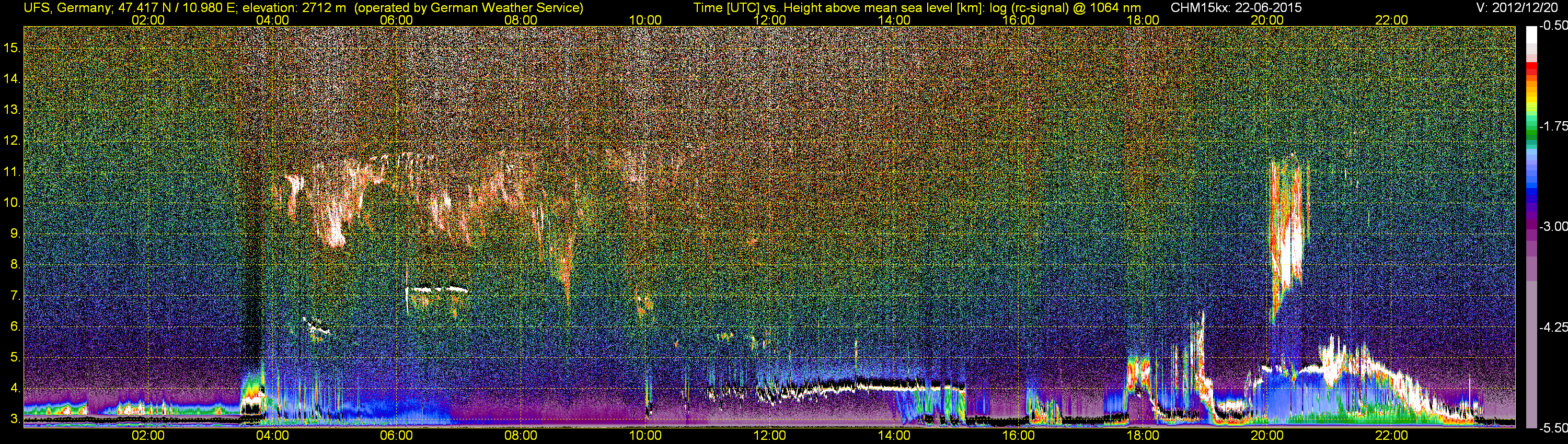Click the 12. km height axis label

pyautogui.click(x=12, y=141)
